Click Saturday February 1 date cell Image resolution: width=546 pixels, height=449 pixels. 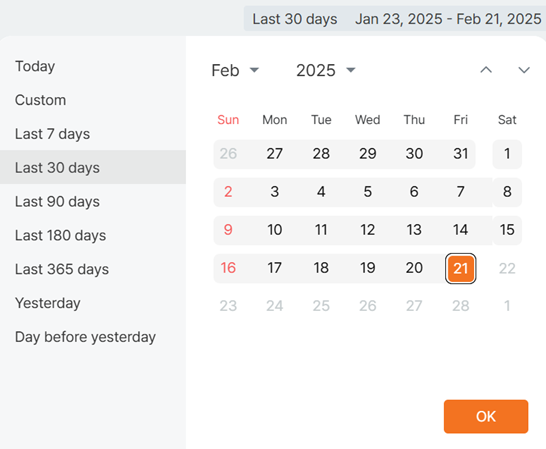tap(507, 154)
